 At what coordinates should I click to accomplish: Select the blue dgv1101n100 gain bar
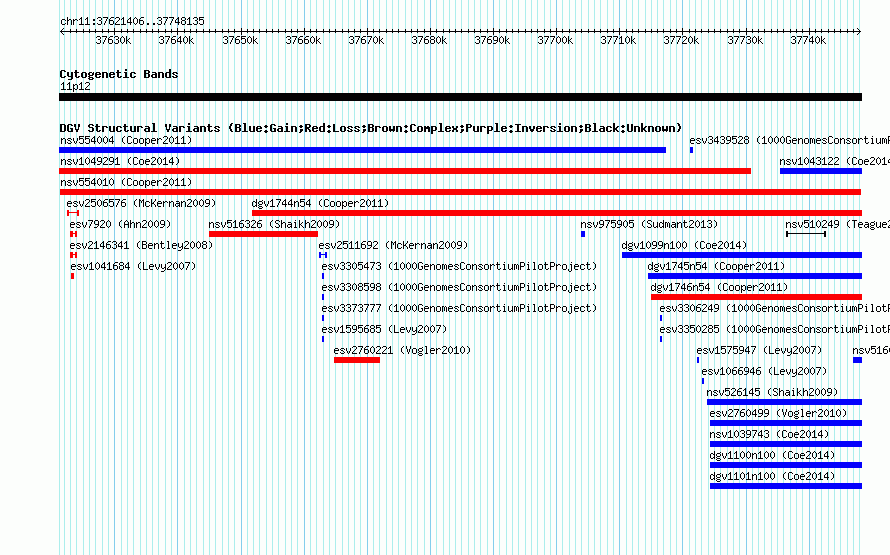click(x=786, y=486)
